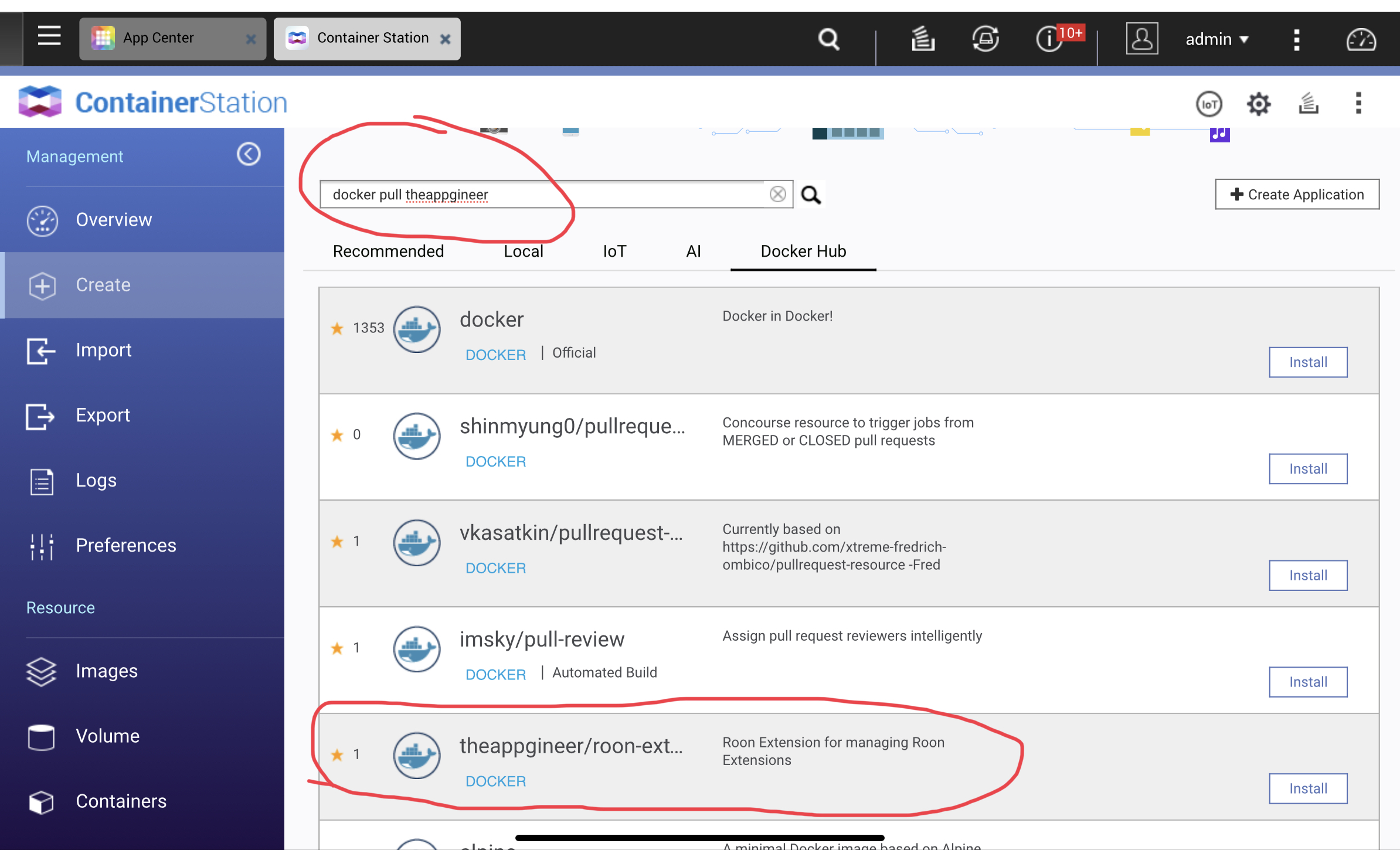The image size is (1400, 850).
Task: Click the Overview gauge icon
Action: point(42,221)
